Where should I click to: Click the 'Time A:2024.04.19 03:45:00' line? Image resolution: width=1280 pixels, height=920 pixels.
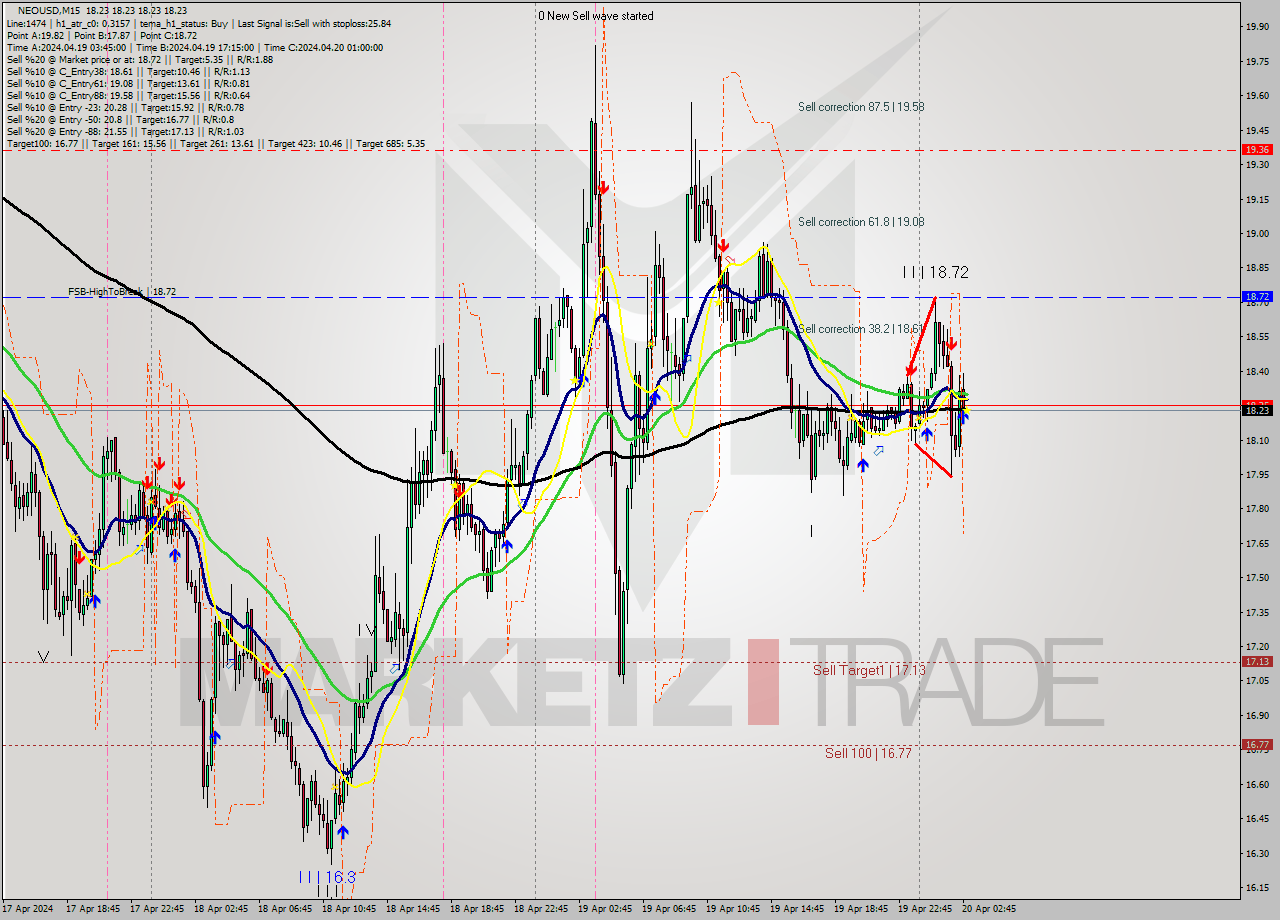click(x=66, y=47)
